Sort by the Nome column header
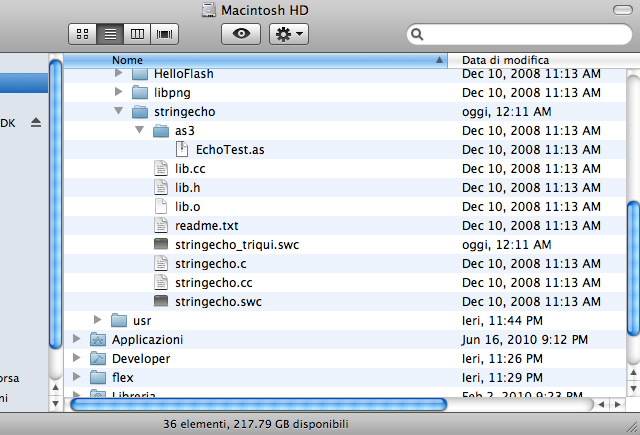This screenshot has height=435, width=640. click(256, 60)
